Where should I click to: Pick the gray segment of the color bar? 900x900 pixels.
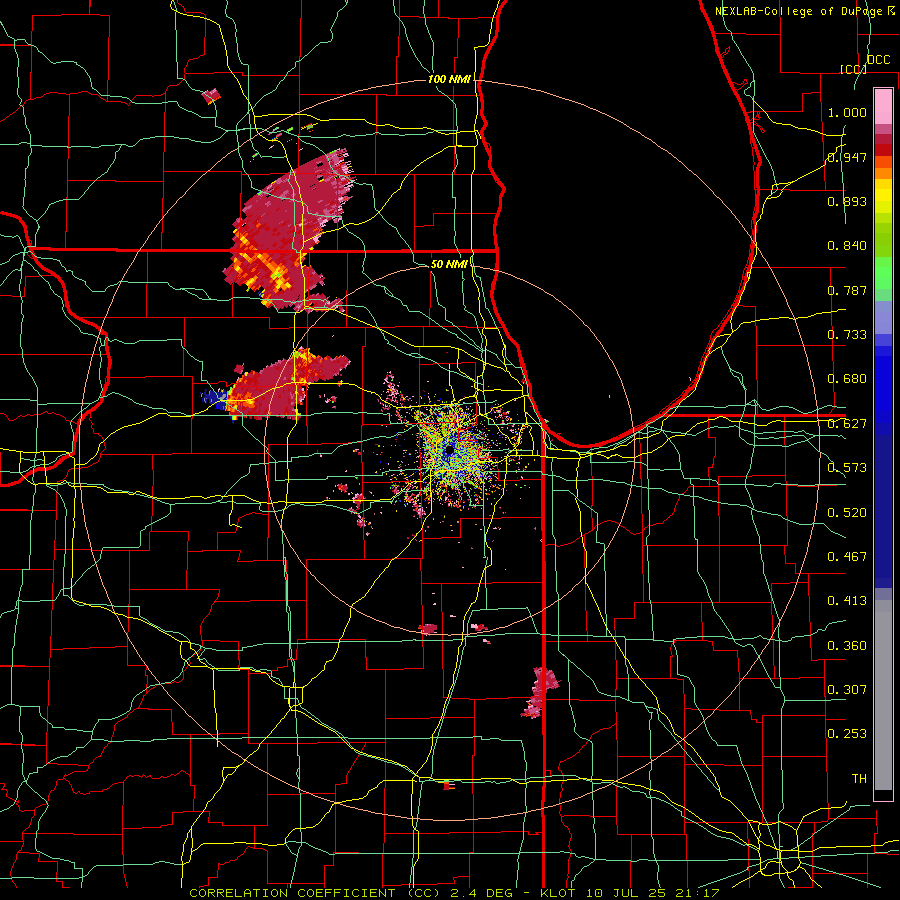point(883,695)
